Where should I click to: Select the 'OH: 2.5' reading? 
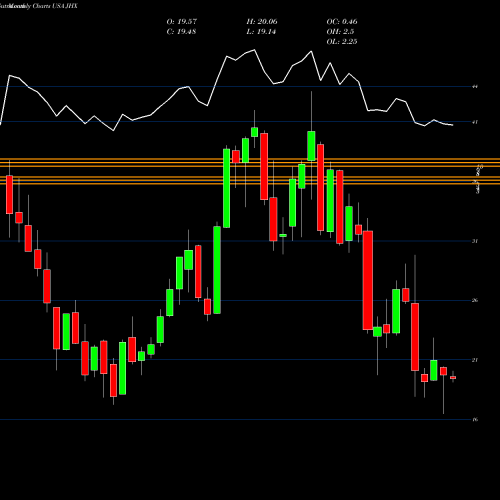(340, 32)
